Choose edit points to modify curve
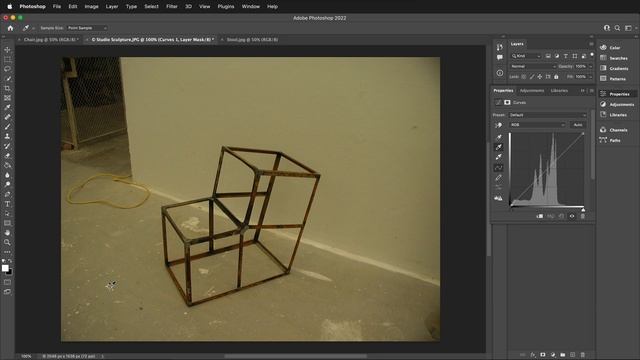The width and height of the screenshot is (640, 360). (x=498, y=168)
